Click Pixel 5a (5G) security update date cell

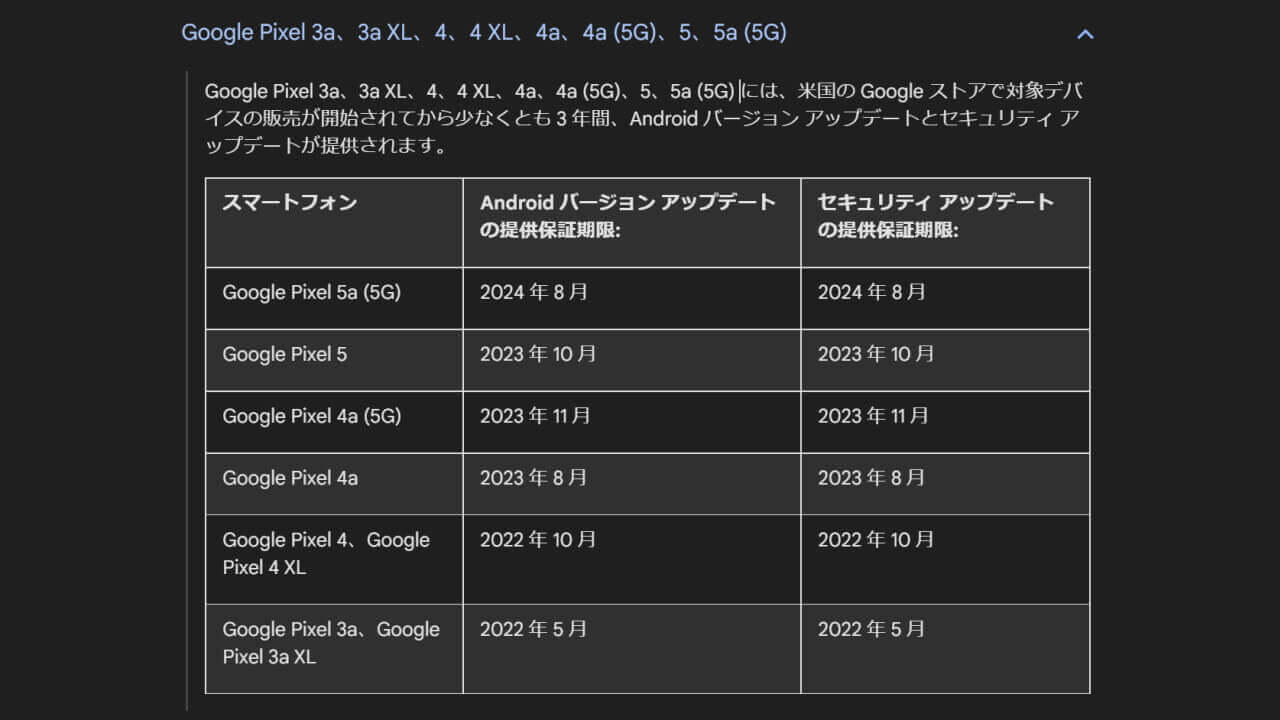click(872, 293)
